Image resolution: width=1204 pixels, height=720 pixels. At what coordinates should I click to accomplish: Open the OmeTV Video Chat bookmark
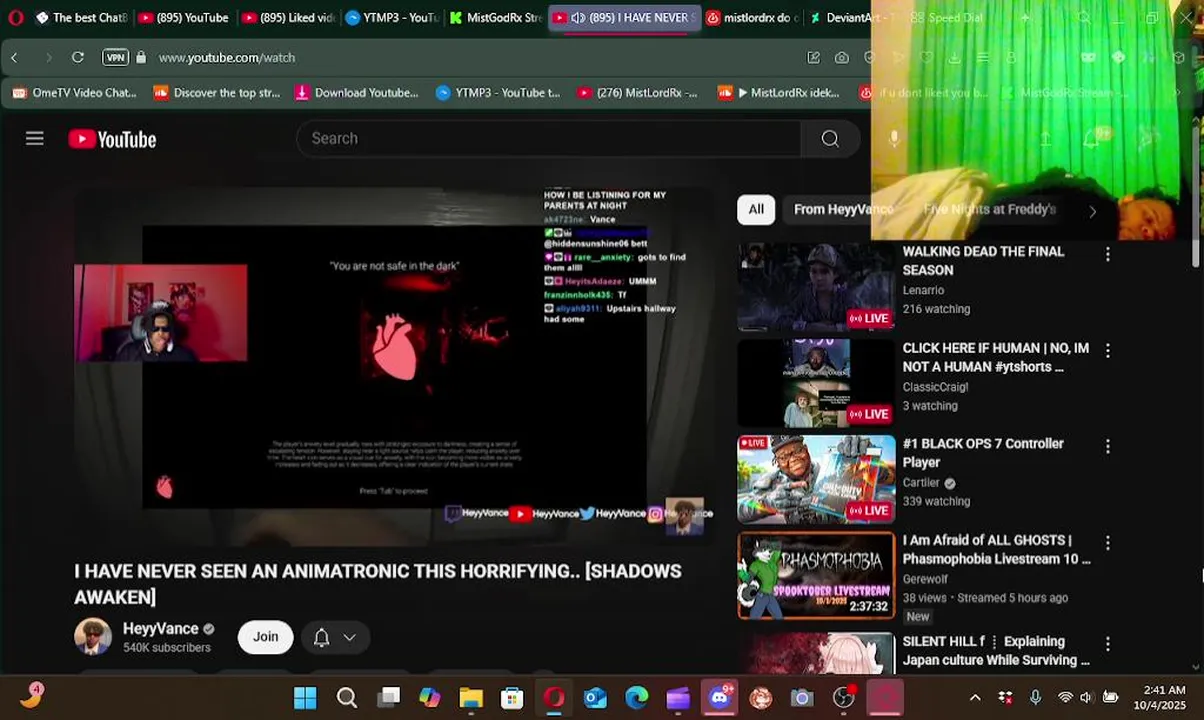click(74, 92)
